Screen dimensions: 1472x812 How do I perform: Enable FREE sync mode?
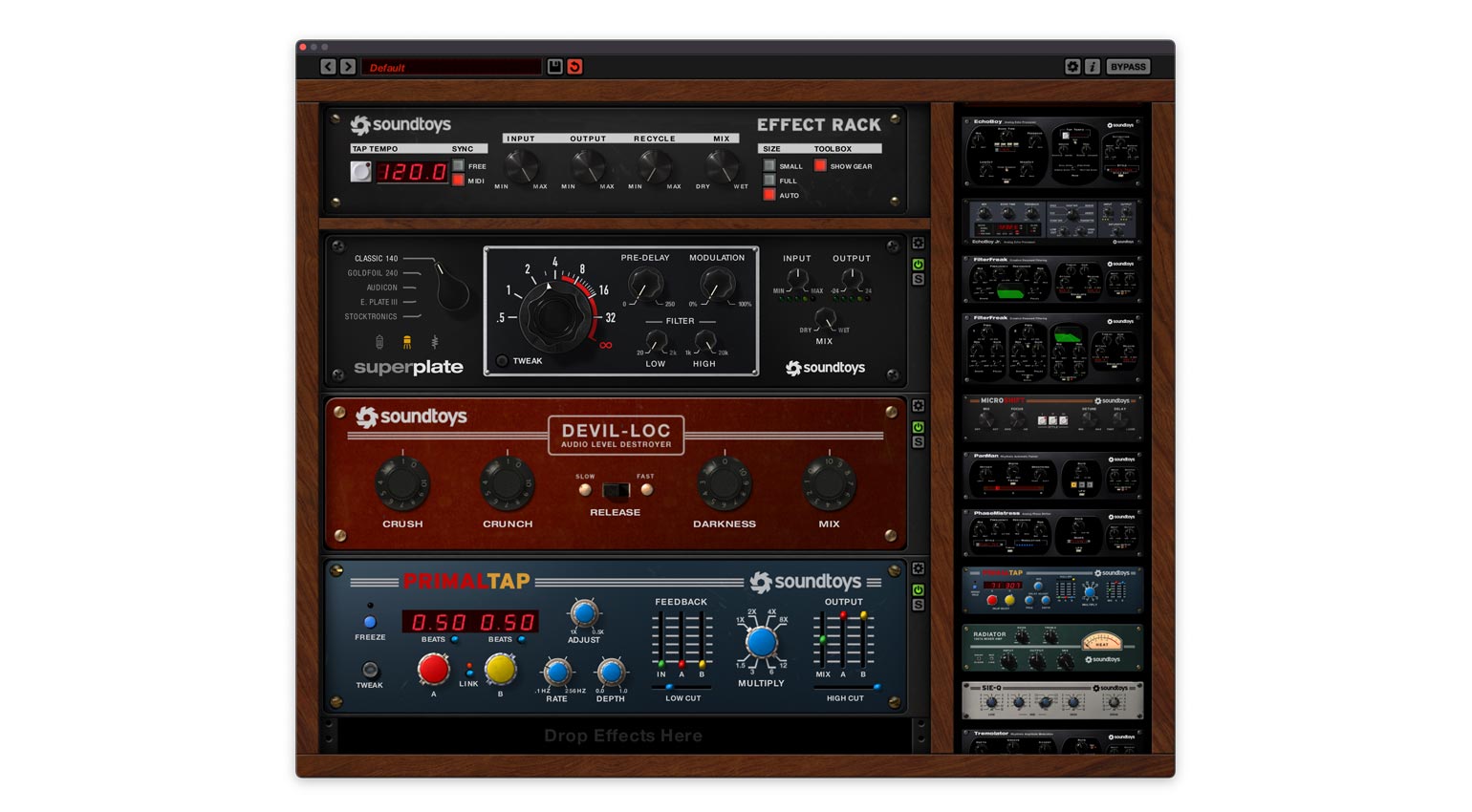click(459, 166)
